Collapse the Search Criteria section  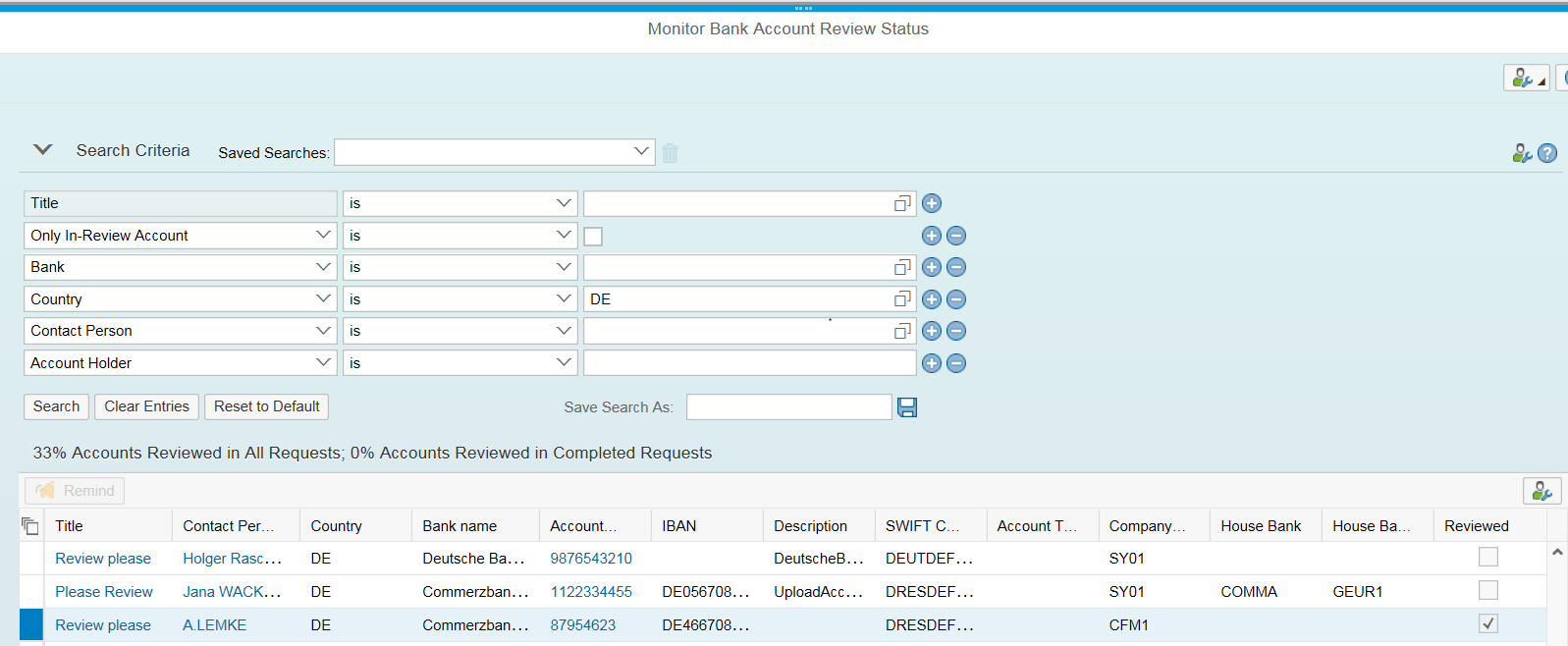click(42, 150)
